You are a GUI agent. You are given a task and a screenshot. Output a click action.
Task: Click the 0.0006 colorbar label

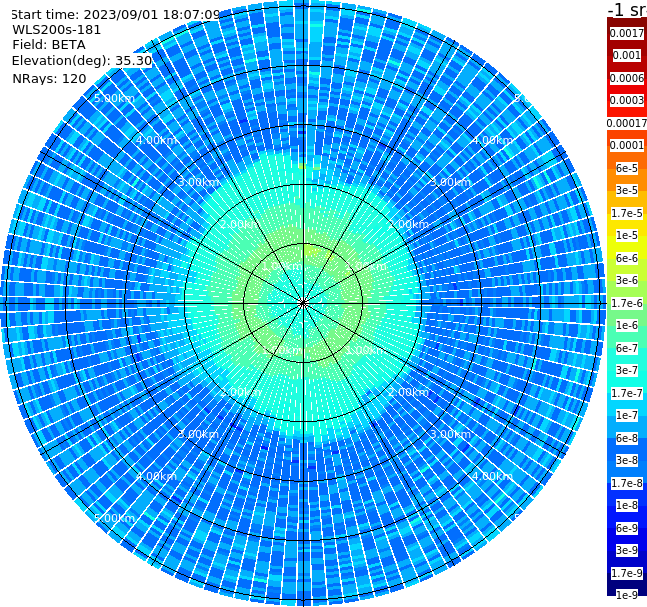pos(627,78)
